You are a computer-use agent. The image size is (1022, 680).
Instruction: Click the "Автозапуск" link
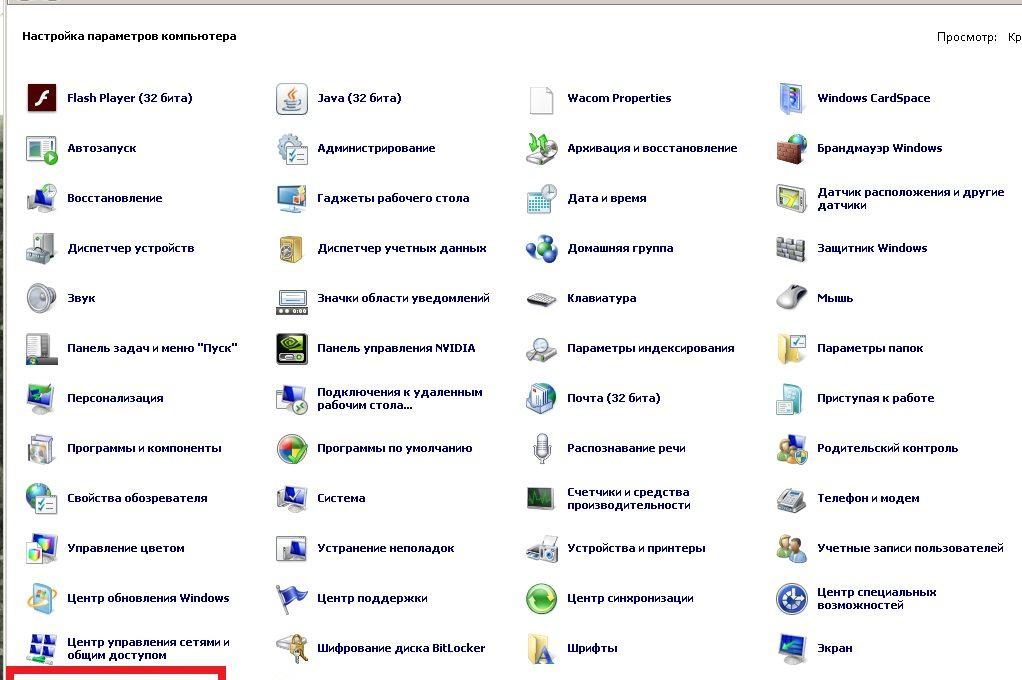coord(102,149)
